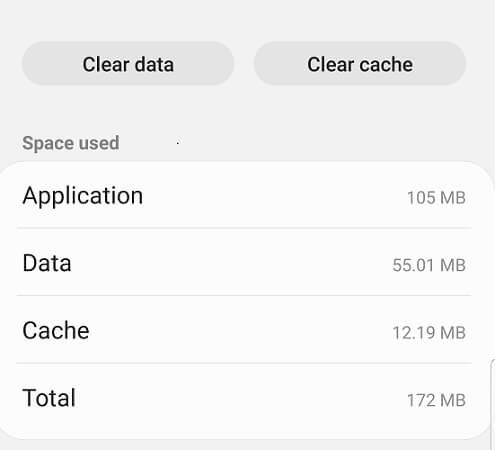The image size is (495, 450).
Task: Click empty space between Total and 172 MB
Action: 241,398
